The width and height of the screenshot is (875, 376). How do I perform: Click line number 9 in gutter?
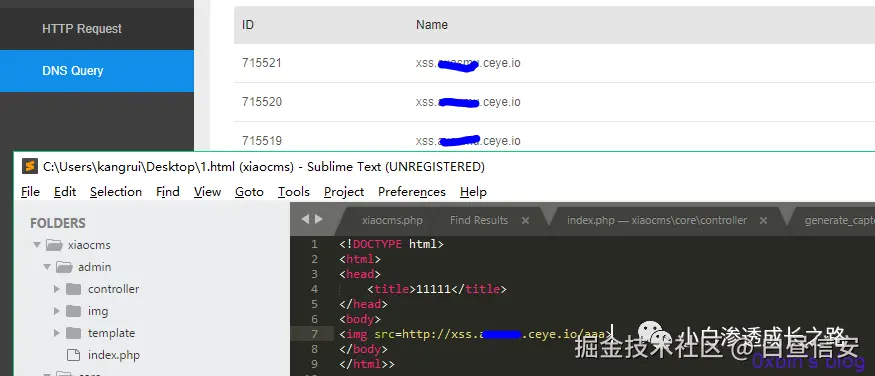click(314, 364)
